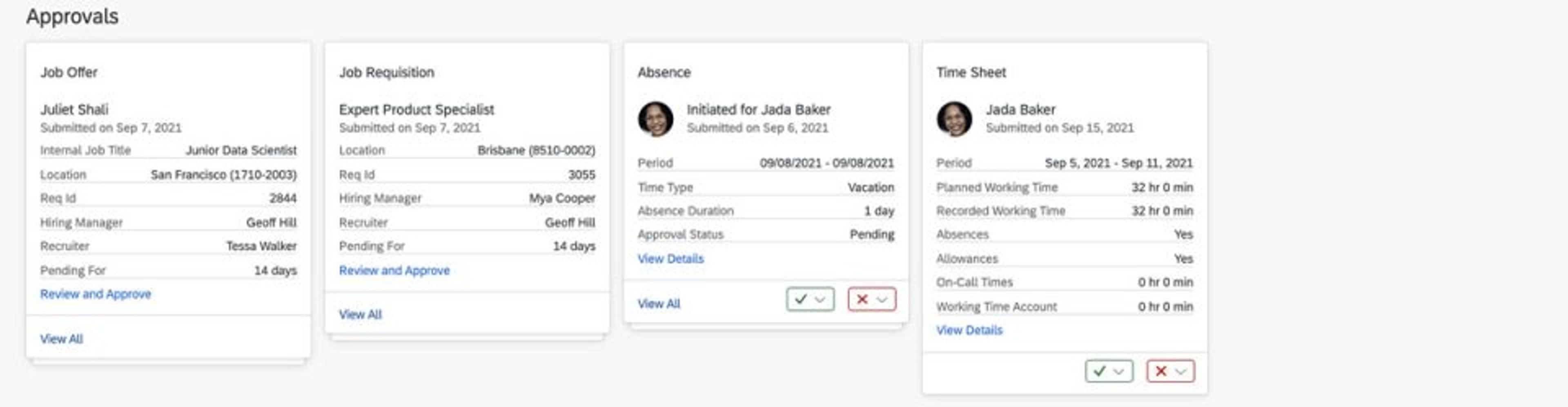View Details of the Time Sheet
Screen dimensions: 1568x407
tap(969, 330)
